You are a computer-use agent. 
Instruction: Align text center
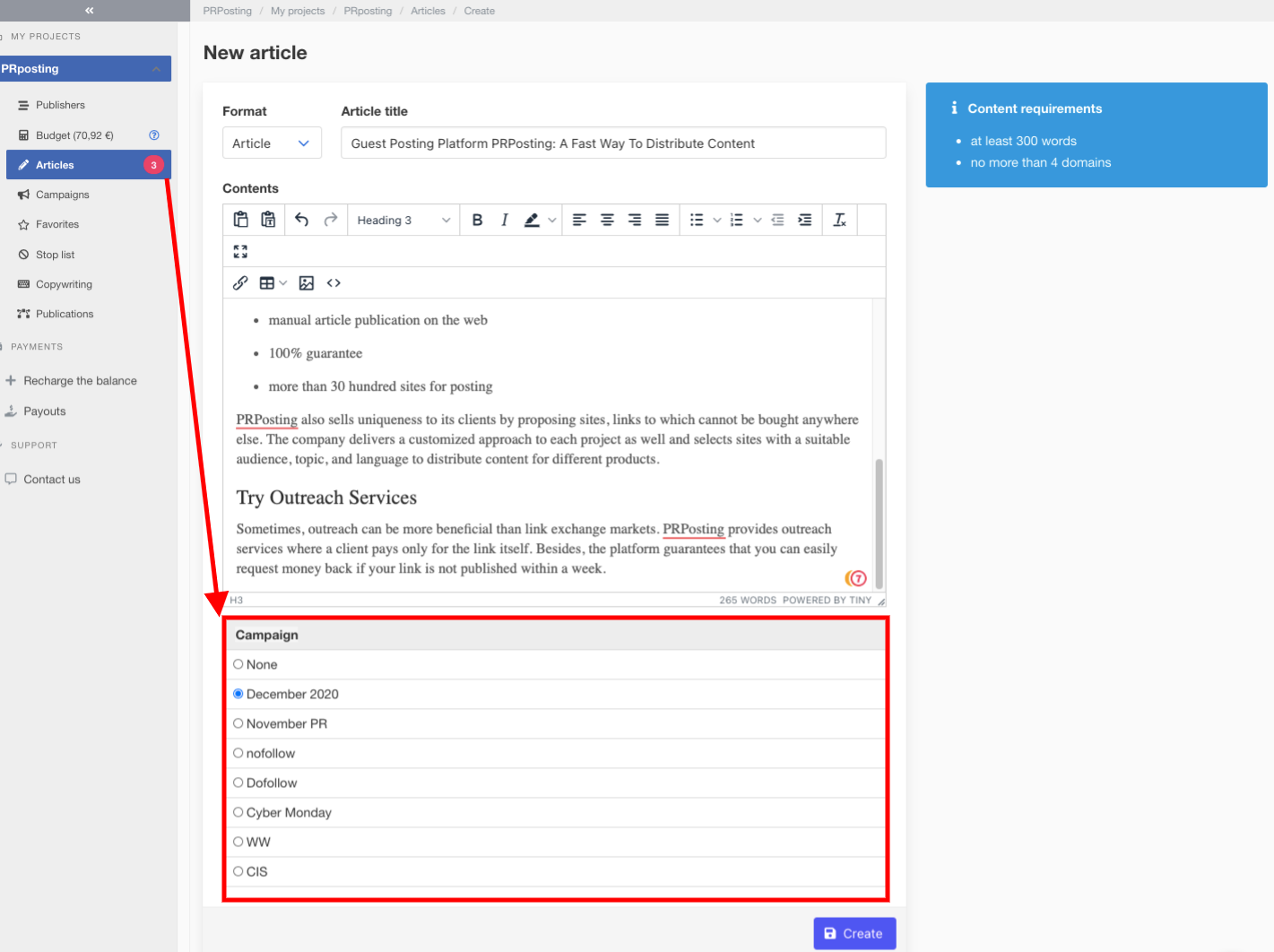pyautogui.click(x=607, y=220)
